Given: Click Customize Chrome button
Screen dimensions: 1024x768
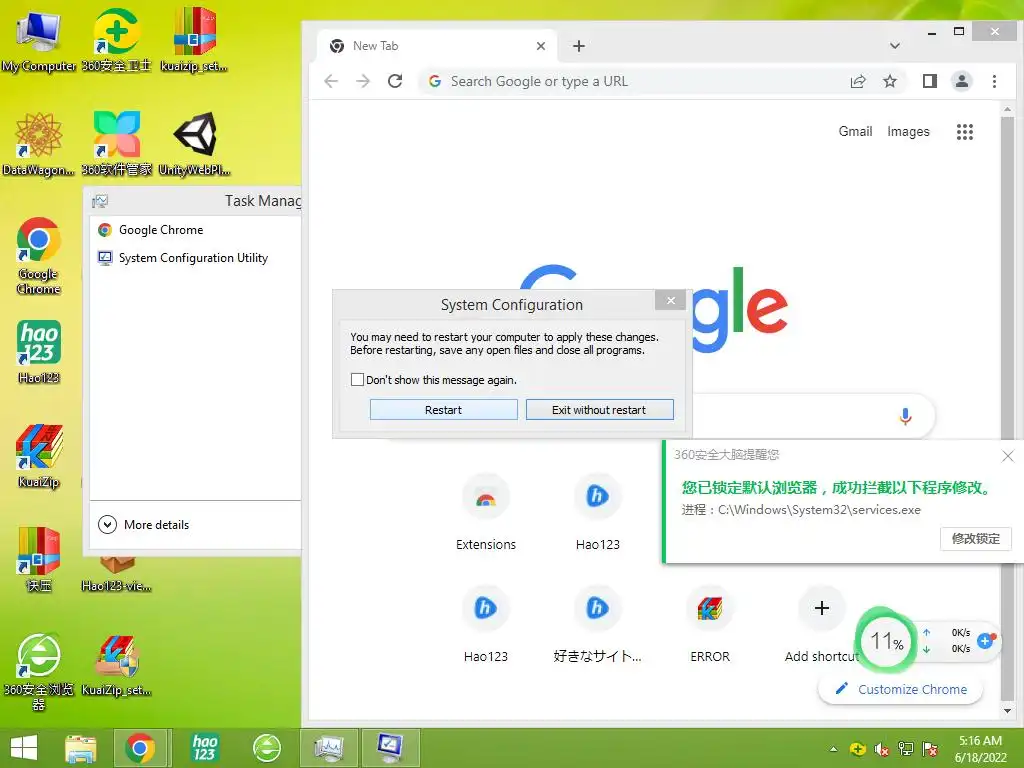Looking at the screenshot, I should pos(901,690).
